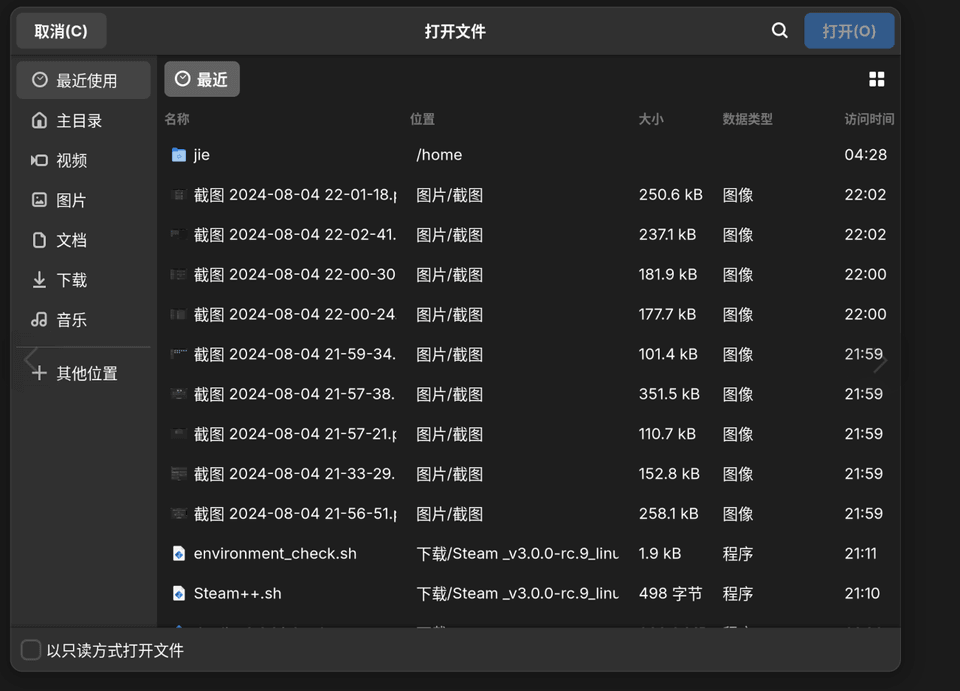Click environment_check.sh file icon
Image resolution: width=960 pixels, height=691 pixels.
pyautogui.click(x=179, y=554)
